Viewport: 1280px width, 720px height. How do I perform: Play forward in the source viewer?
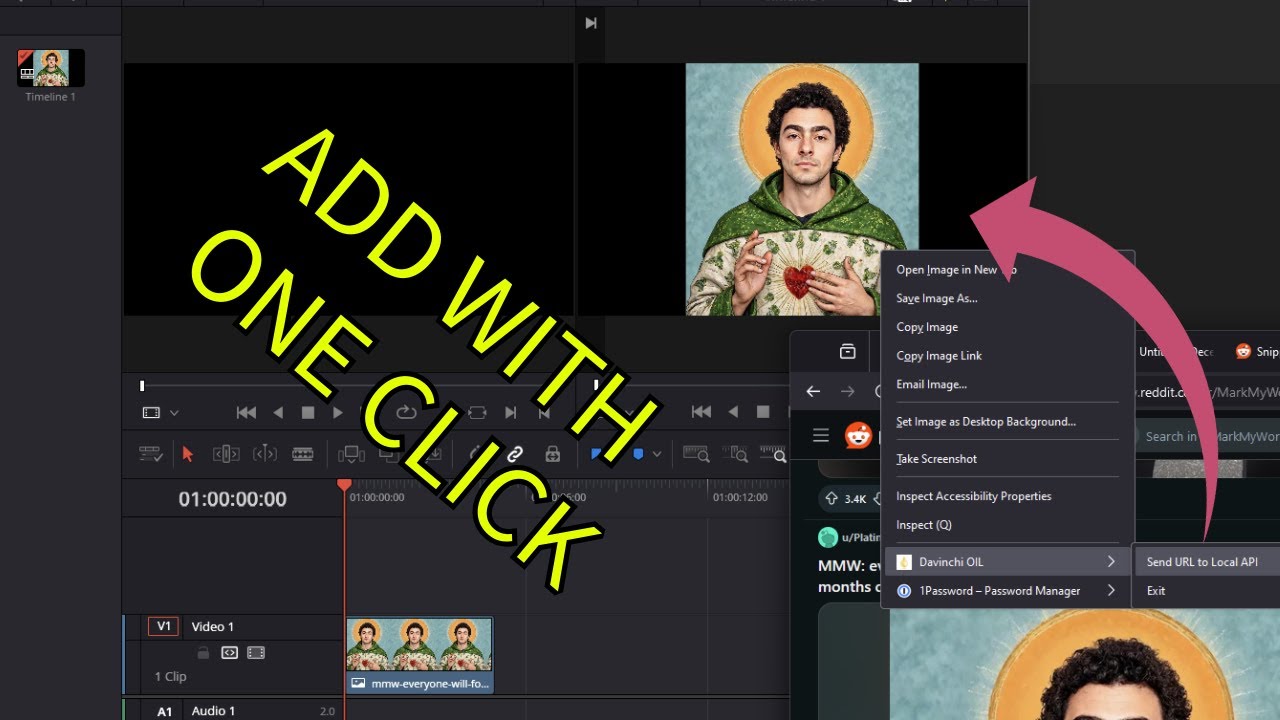point(338,412)
